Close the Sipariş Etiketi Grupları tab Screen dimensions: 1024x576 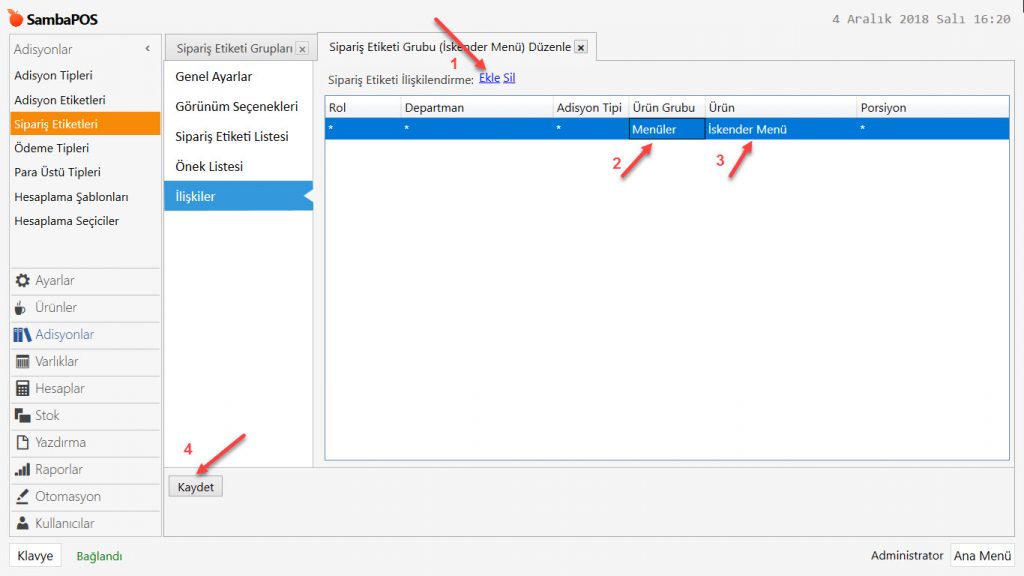(302, 49)
